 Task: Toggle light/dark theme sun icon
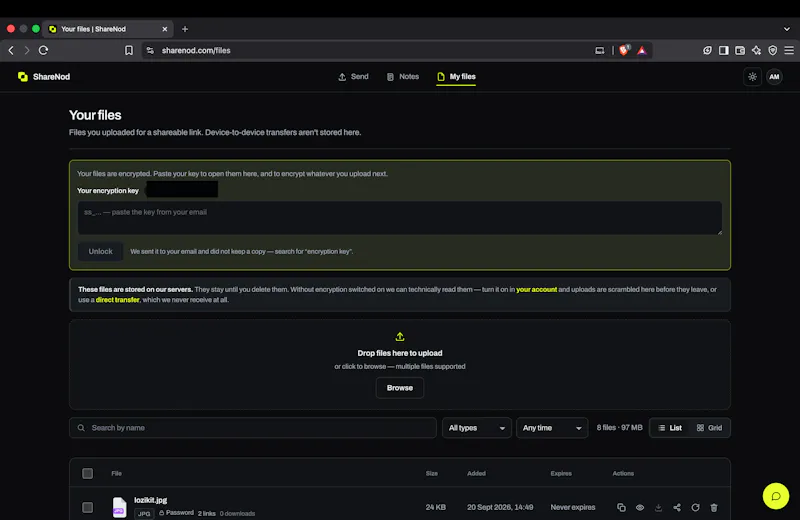(752, 77)
